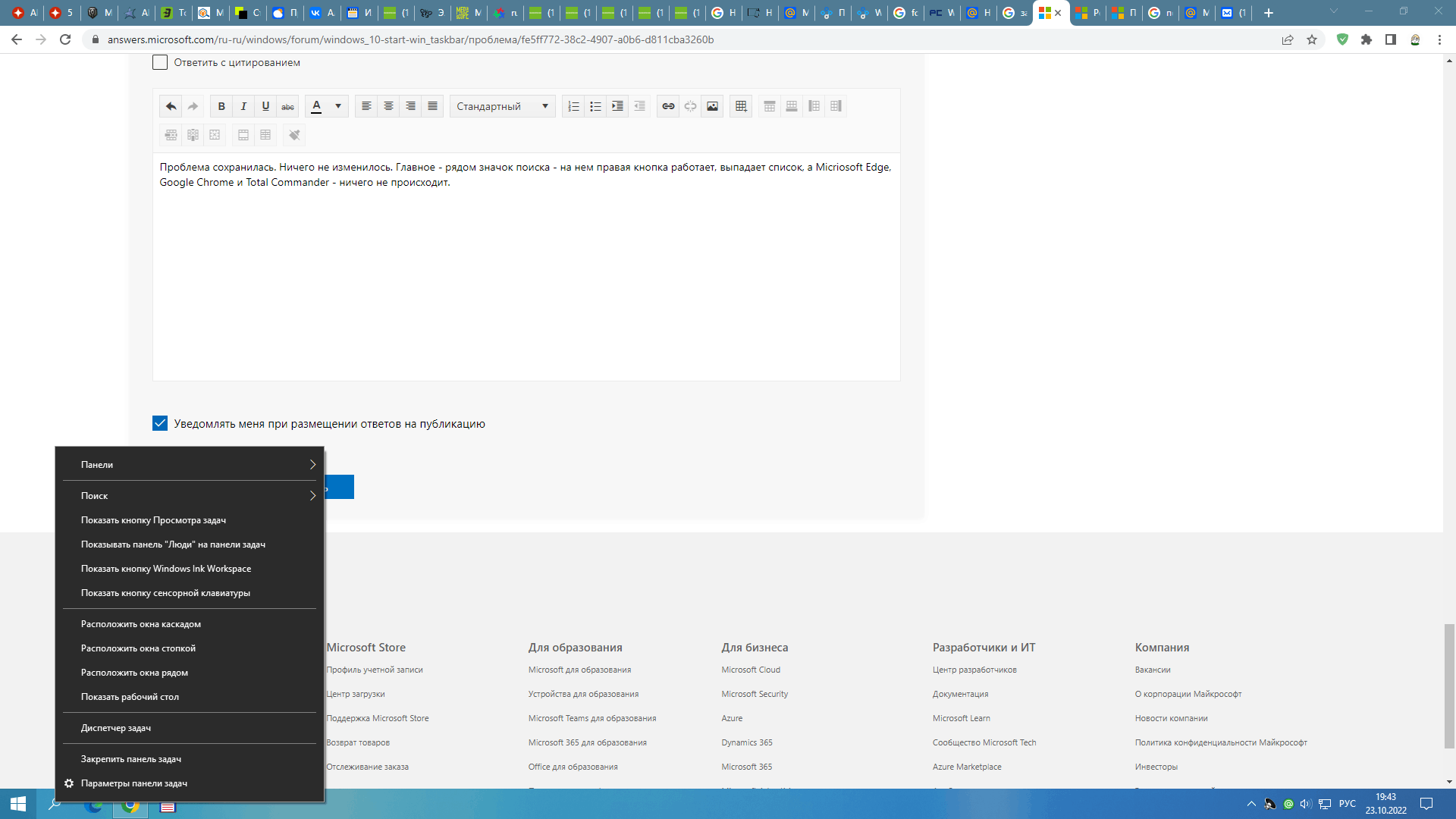Switch input language via 'РУС' indicator

point(1348,804)
